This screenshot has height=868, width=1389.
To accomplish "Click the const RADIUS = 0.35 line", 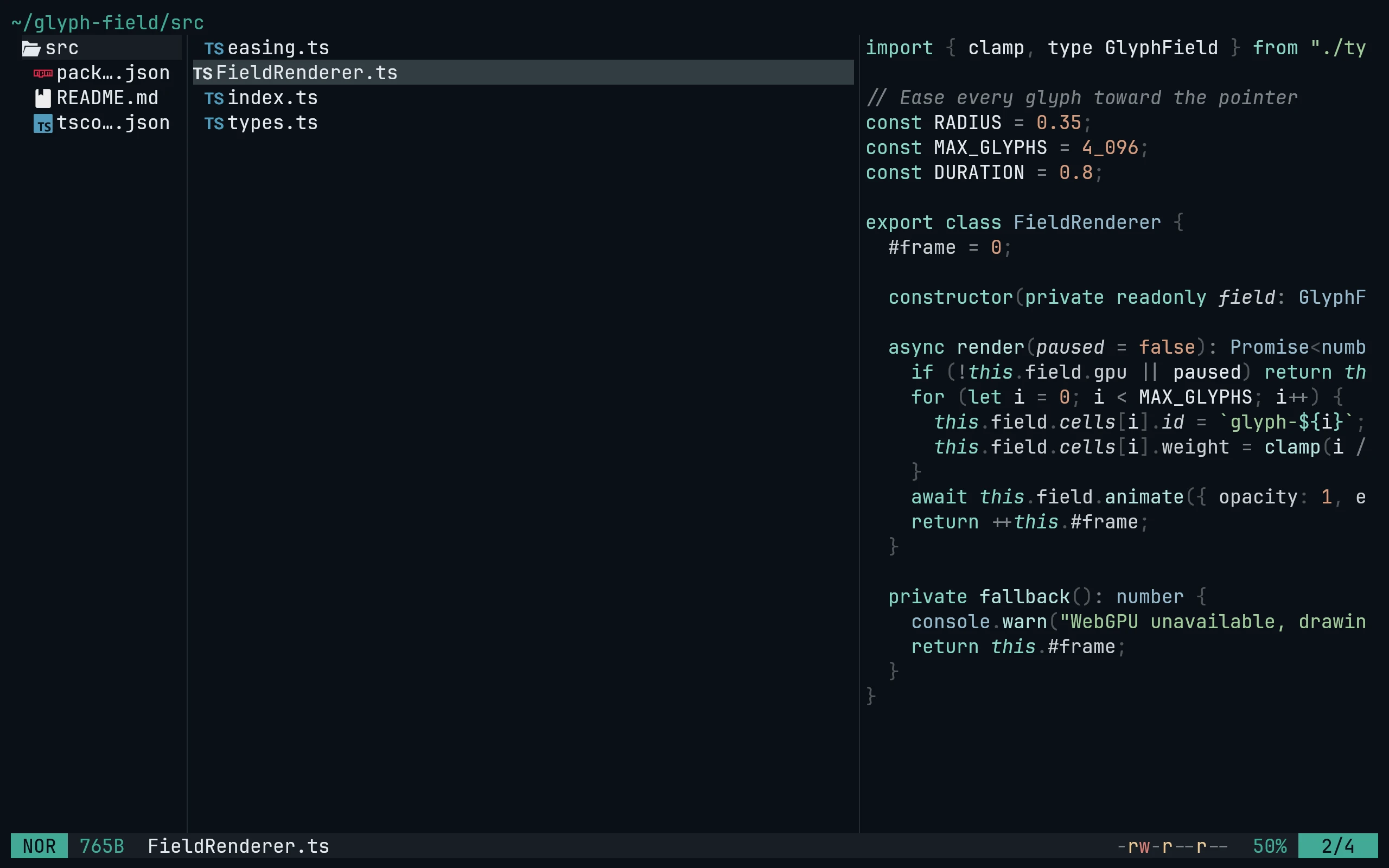I will 979,122.
